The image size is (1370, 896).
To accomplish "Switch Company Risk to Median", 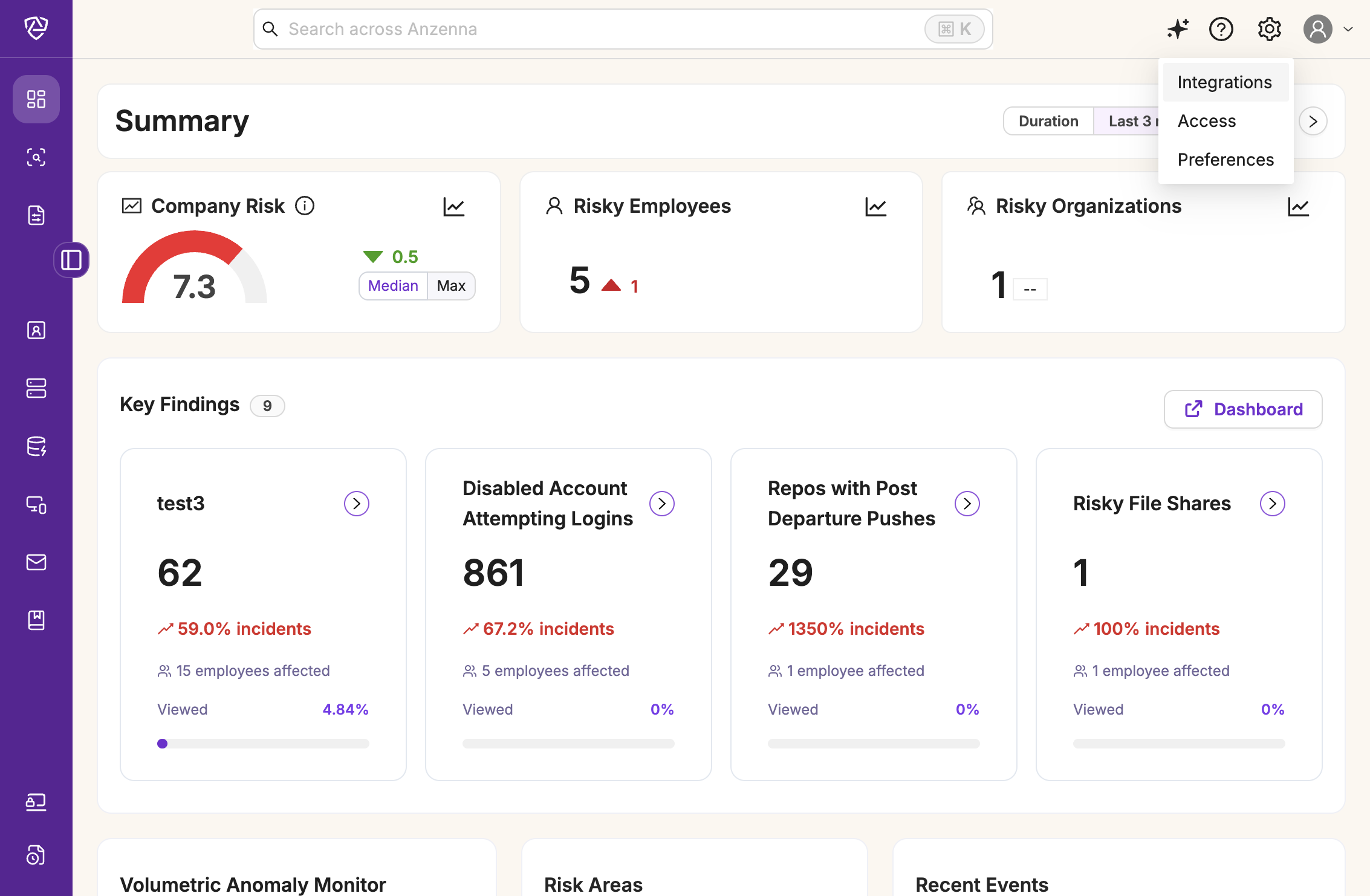I will click(x=393, y=286).
